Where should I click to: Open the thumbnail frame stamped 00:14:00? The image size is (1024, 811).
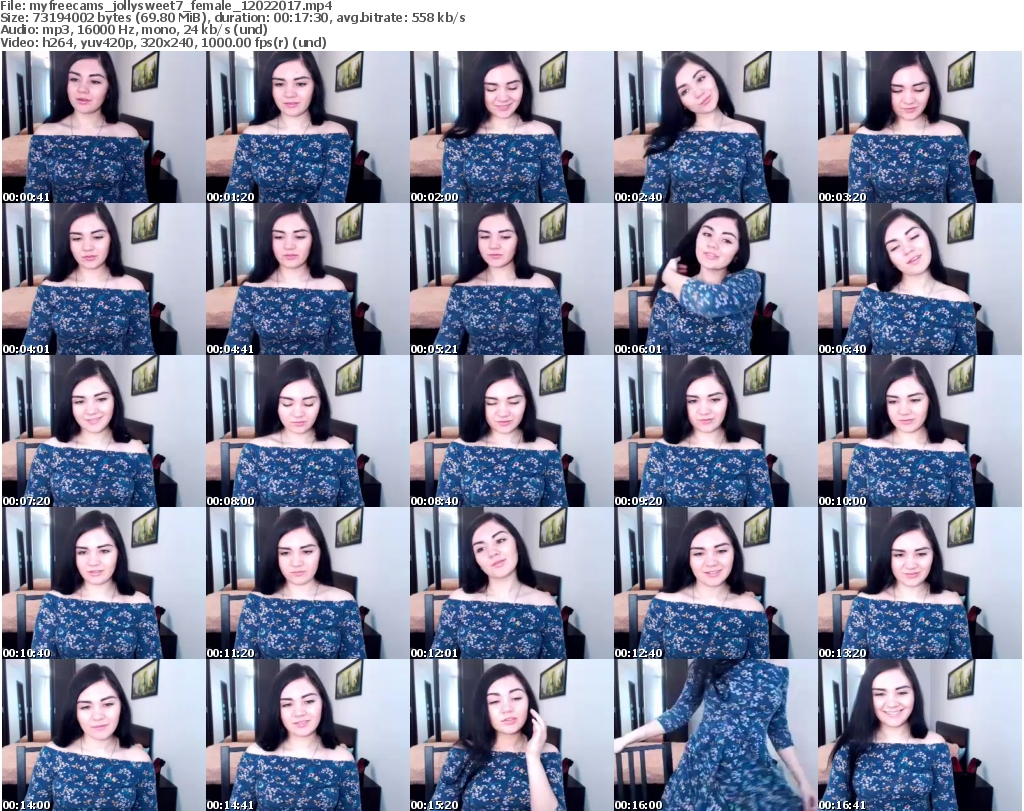[x=103, y=735]
